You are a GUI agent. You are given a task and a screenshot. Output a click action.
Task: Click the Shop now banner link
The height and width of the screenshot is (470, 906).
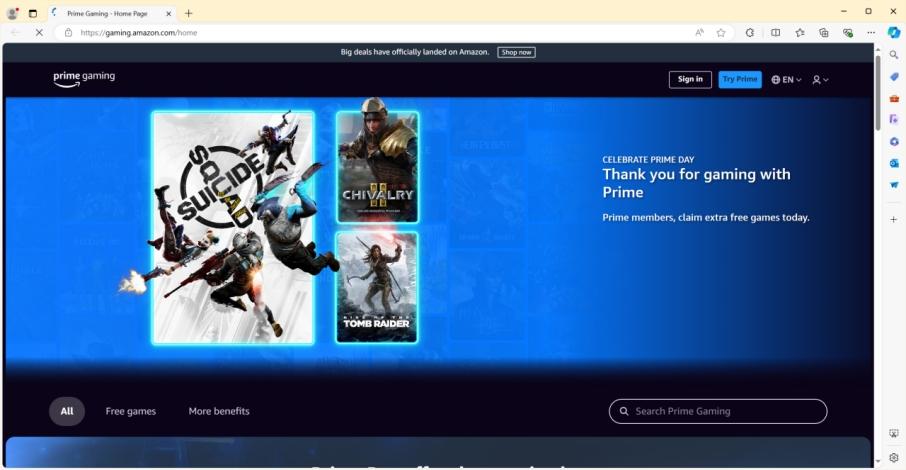pos(516,52)
